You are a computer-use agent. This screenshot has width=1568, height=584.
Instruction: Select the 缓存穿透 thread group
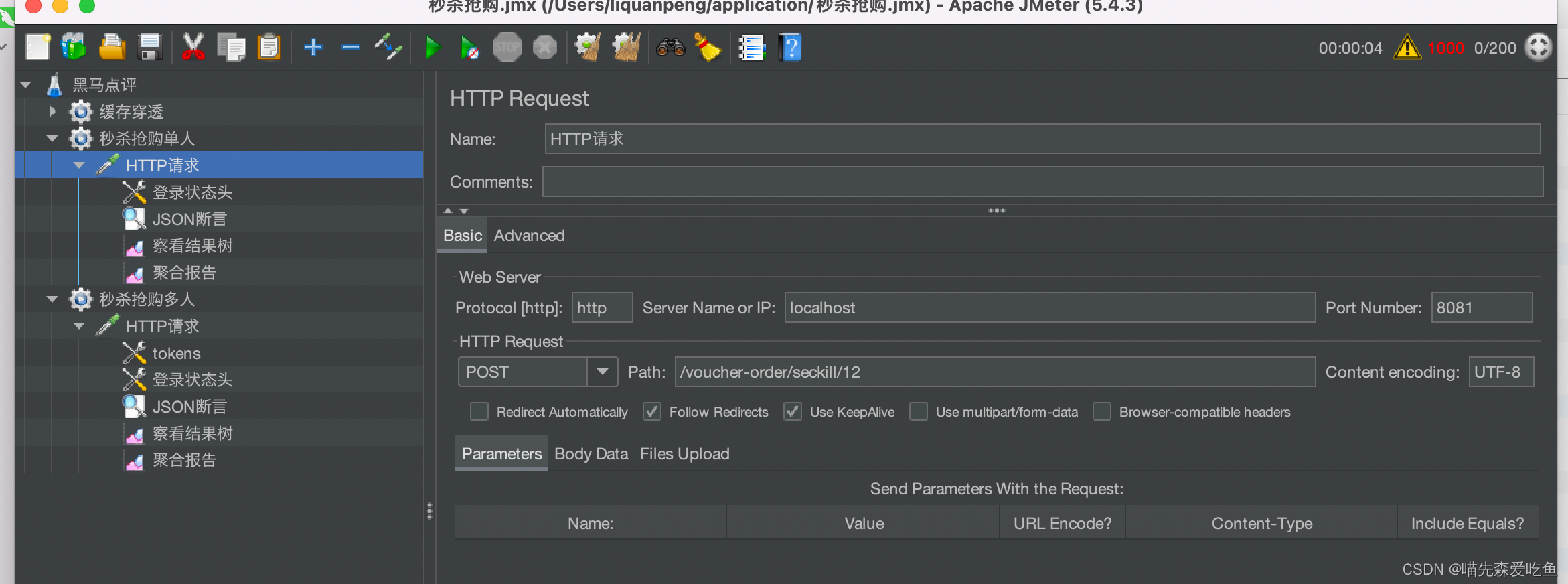[131, 112]
